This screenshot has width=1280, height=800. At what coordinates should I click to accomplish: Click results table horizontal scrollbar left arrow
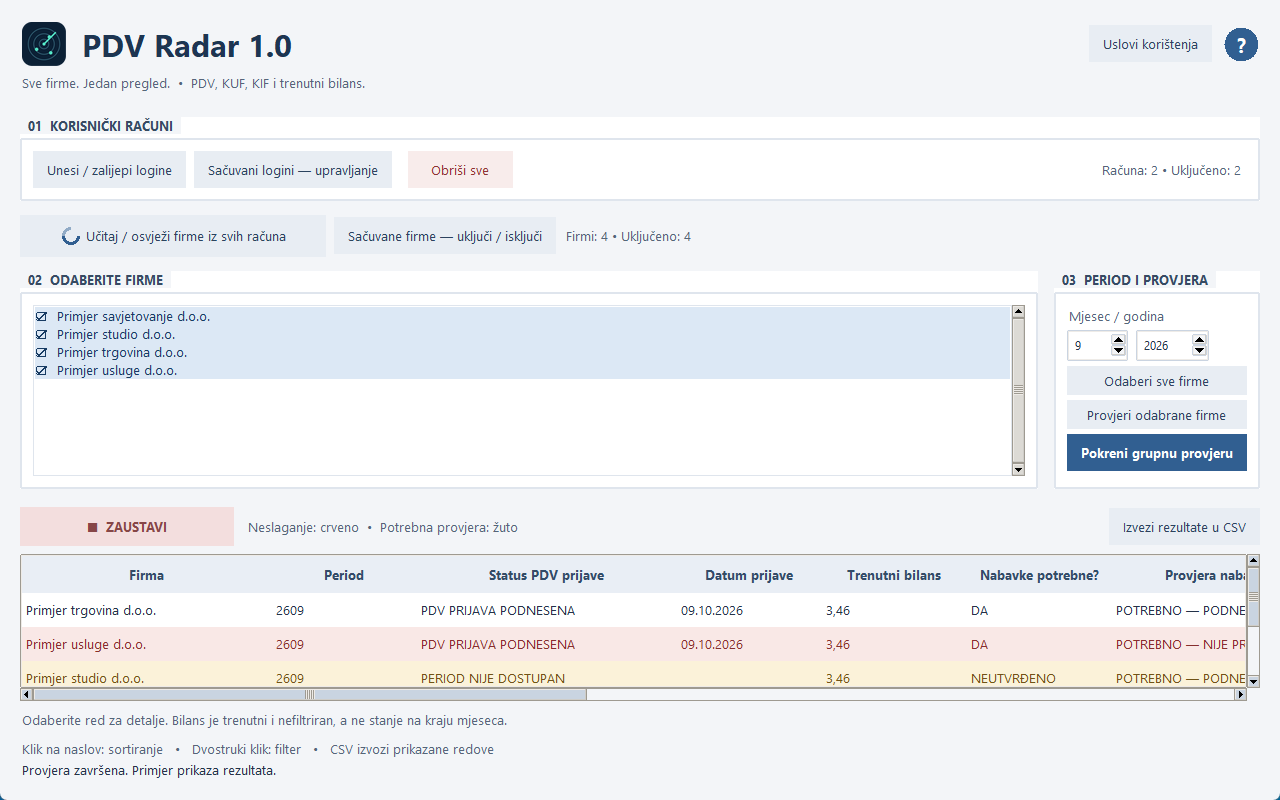[26, 694]
